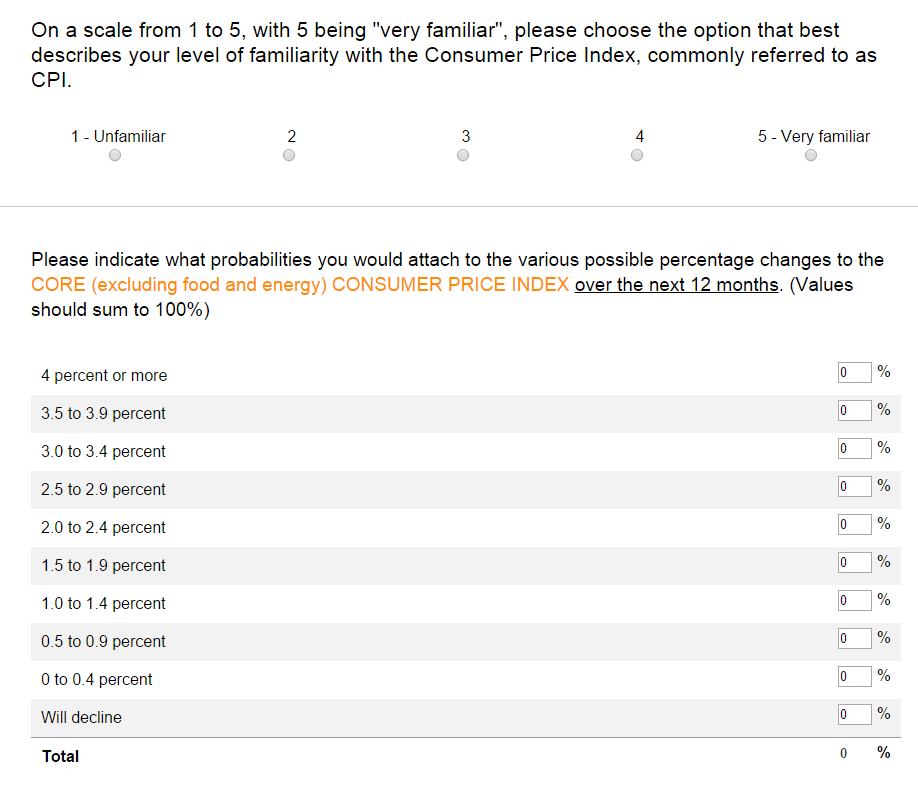Focus the 'Will decline' percentage field
The height and width of the screenshot is (786, 918).
pyautogui.click(x=854, y=715)
